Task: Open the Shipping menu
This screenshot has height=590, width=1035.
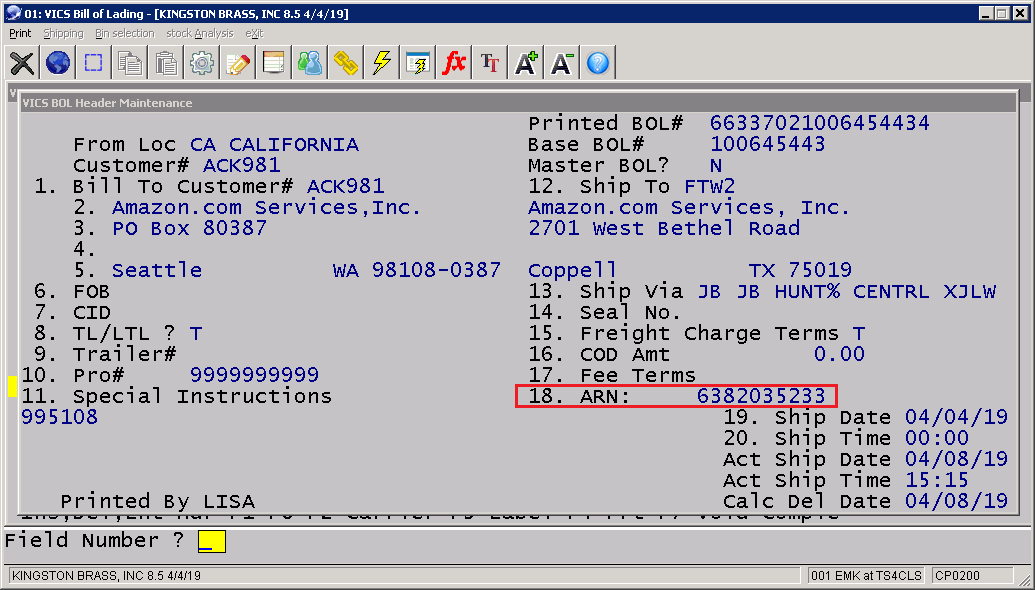Action: [63, 33]
